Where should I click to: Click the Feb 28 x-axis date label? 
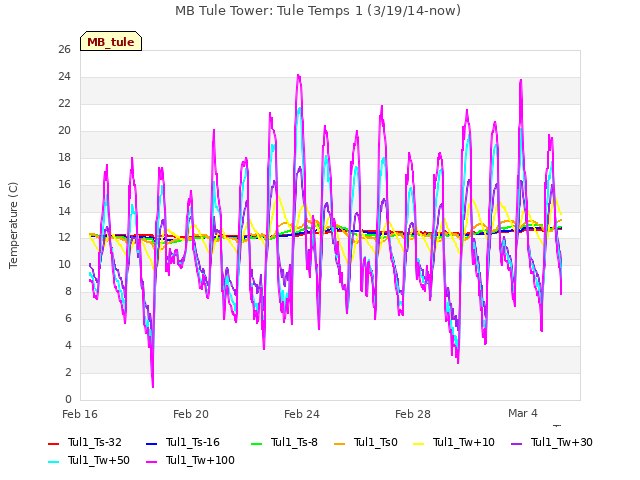pos(413,414)
